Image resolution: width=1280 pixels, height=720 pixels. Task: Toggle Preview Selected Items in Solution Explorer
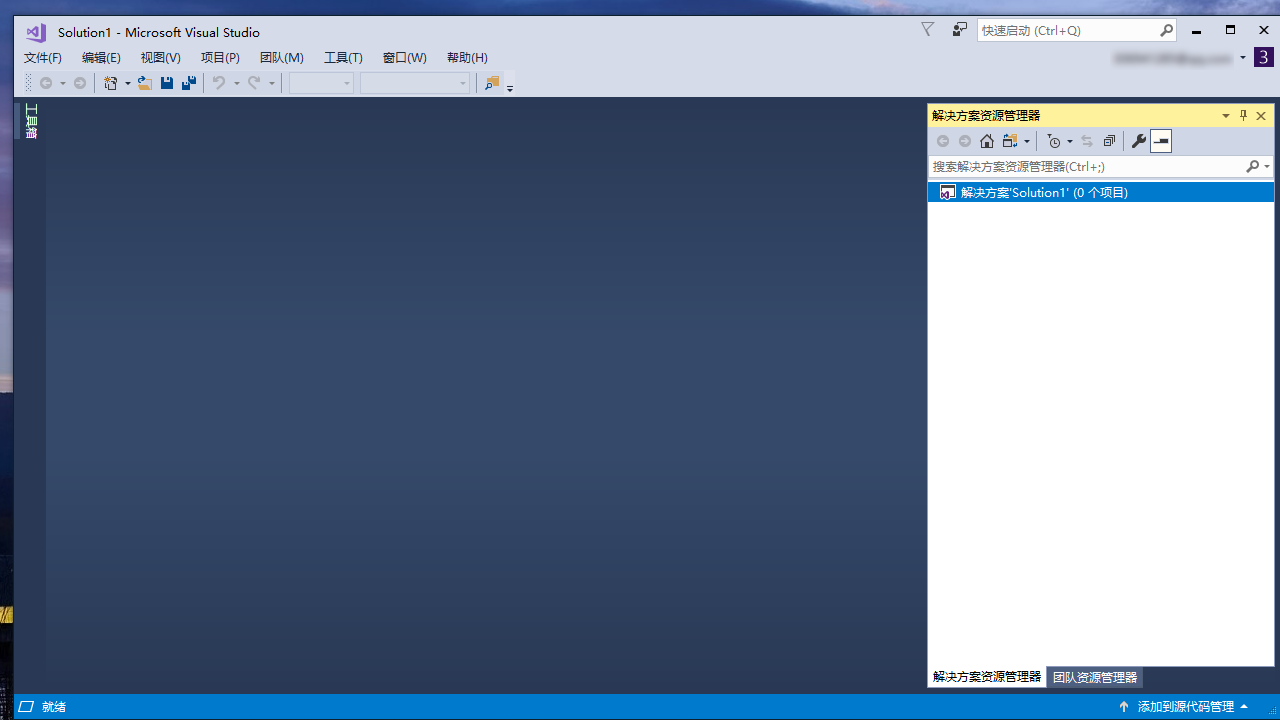coord(1160,140)
